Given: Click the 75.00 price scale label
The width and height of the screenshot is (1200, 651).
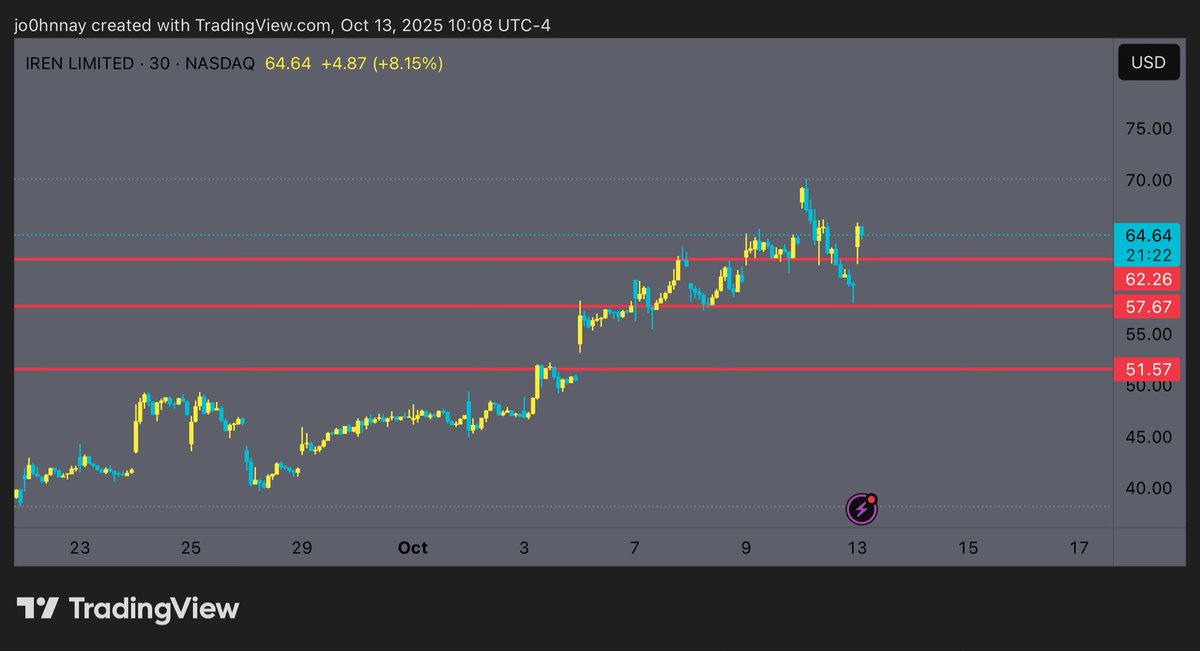Looking at the screenshot, I should [x=1147, y=129].
